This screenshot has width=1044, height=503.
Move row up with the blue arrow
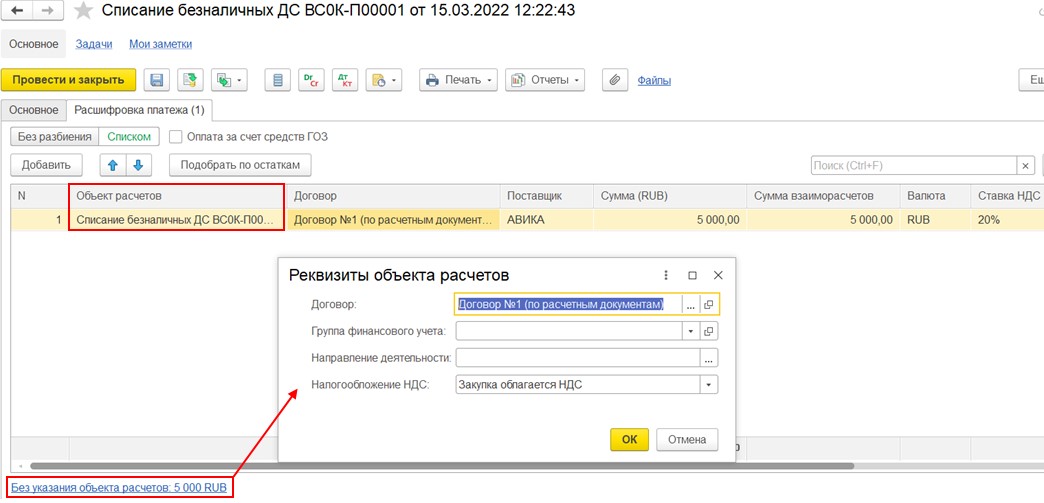click(112, 165)
